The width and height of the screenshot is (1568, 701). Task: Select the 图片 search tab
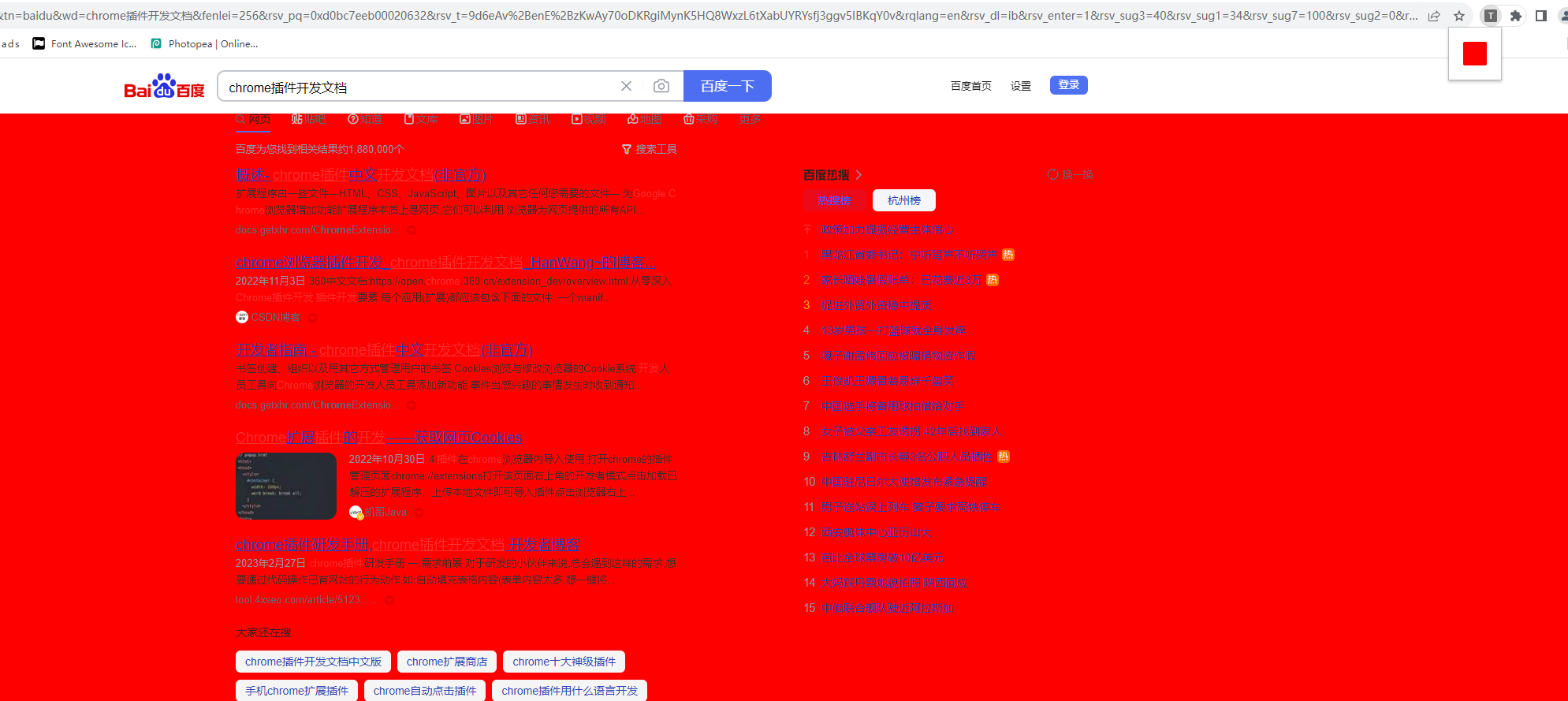(477, 119)
